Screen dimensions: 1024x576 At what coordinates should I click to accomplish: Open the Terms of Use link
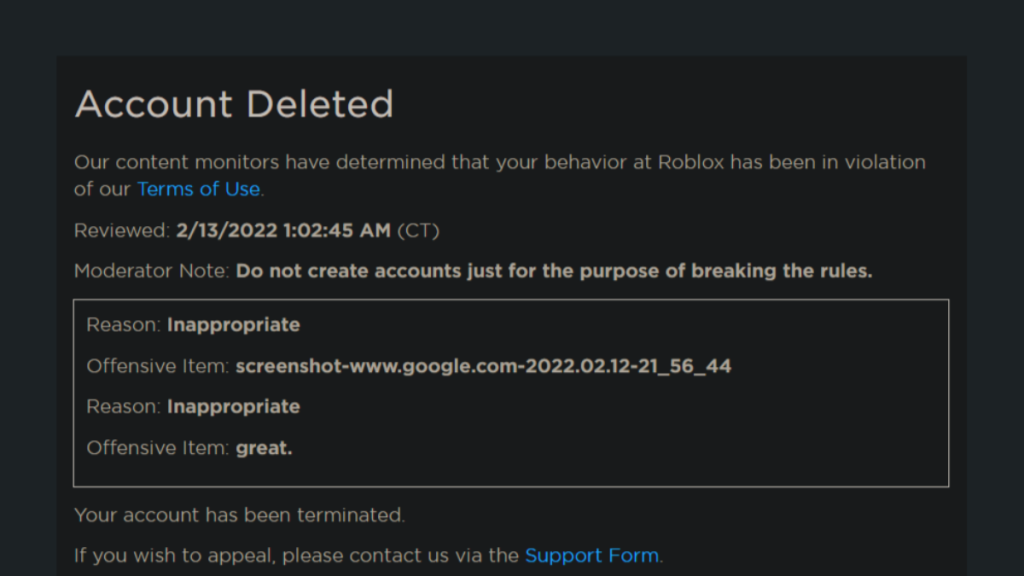[198, 189]
